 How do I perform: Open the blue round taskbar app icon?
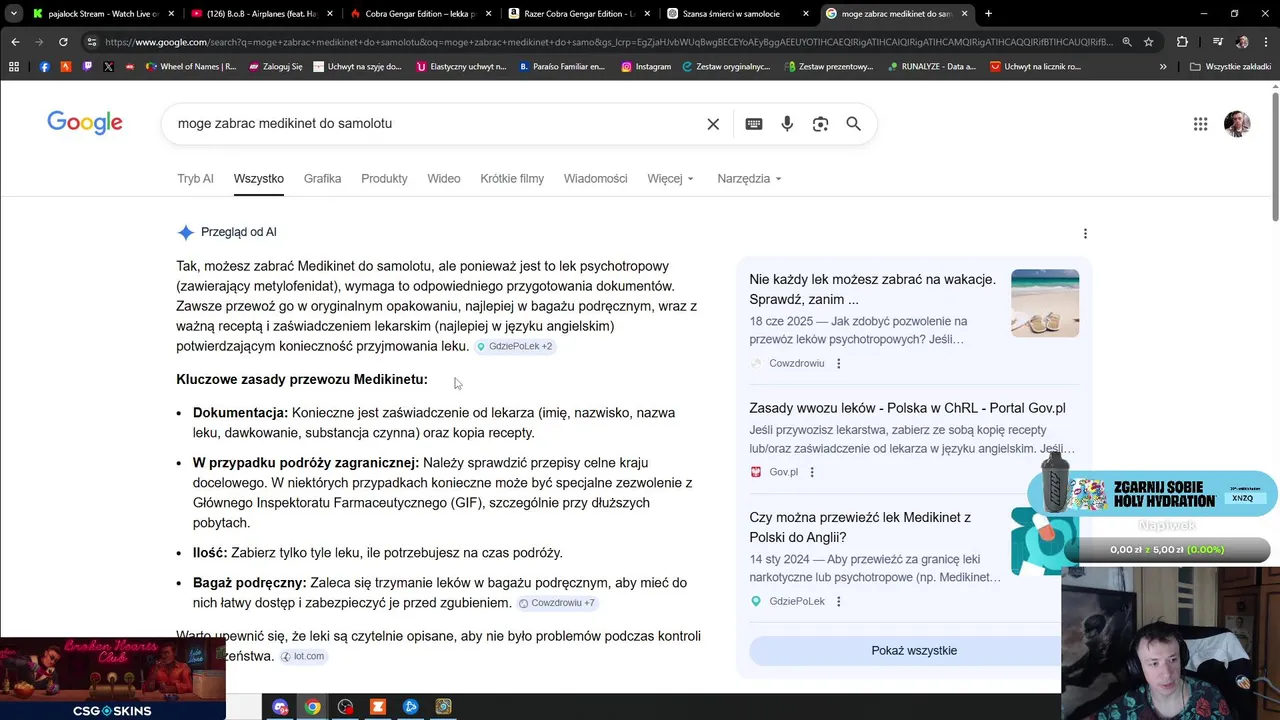[410, 707]
